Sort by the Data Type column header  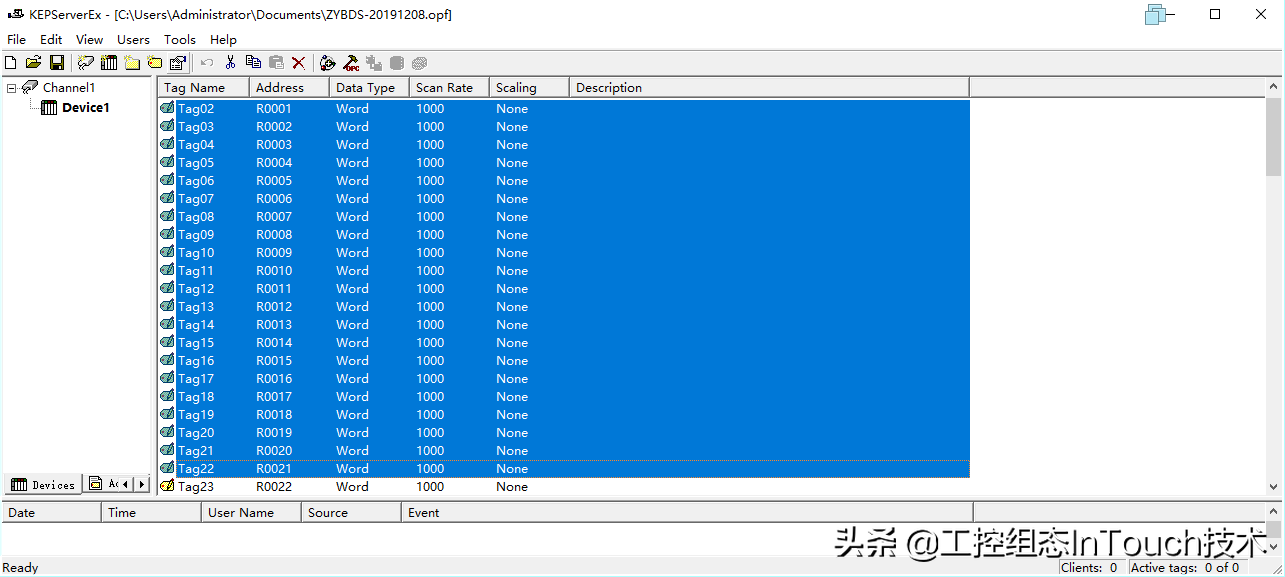coord(365,88)
